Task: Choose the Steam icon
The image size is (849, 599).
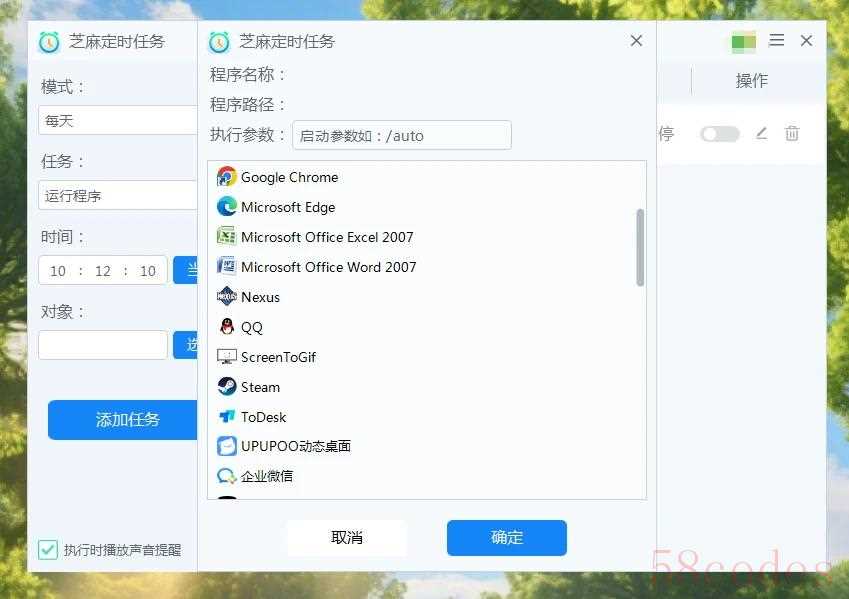Action: tap(226, 387)
